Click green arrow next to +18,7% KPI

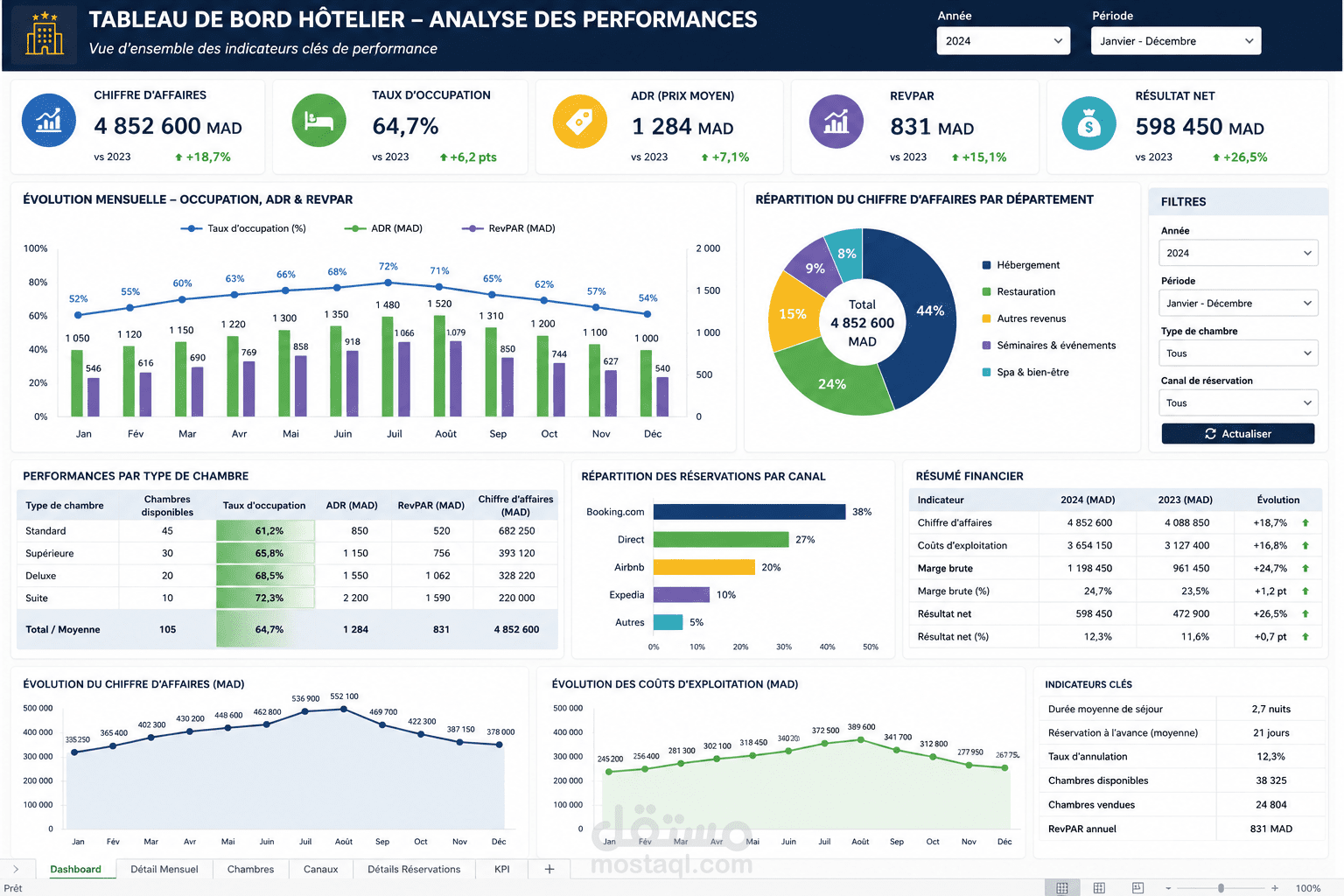coord(178,157)
